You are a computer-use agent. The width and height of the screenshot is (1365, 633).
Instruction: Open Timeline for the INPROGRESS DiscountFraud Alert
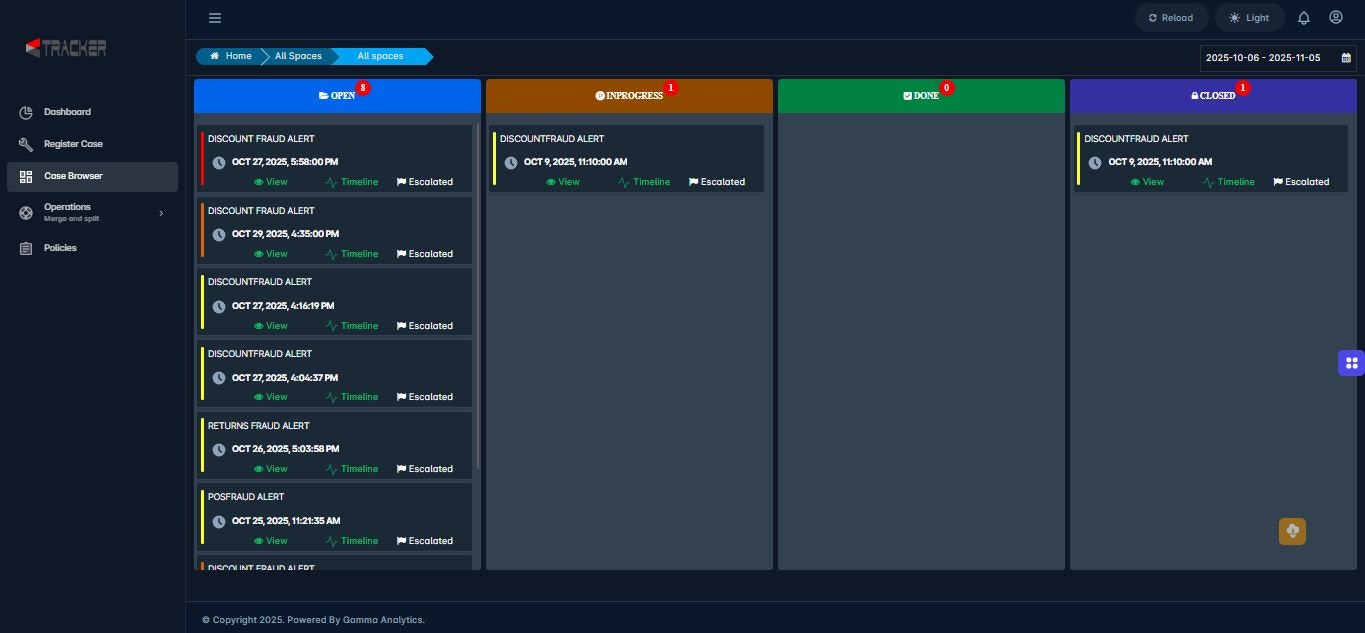coord(645,182)
